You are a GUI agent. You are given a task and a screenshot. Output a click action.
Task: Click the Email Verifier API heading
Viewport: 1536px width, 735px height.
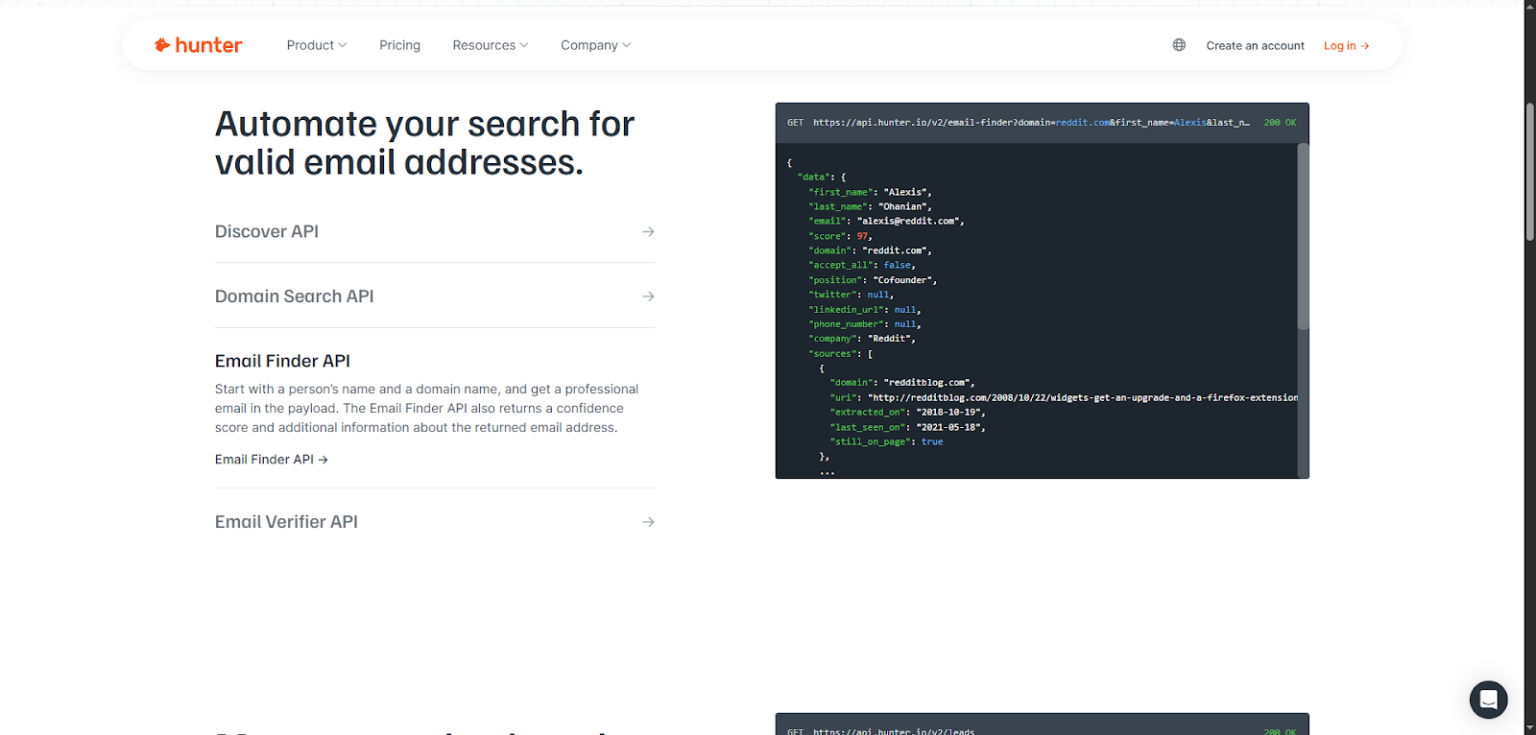[286, 521]
